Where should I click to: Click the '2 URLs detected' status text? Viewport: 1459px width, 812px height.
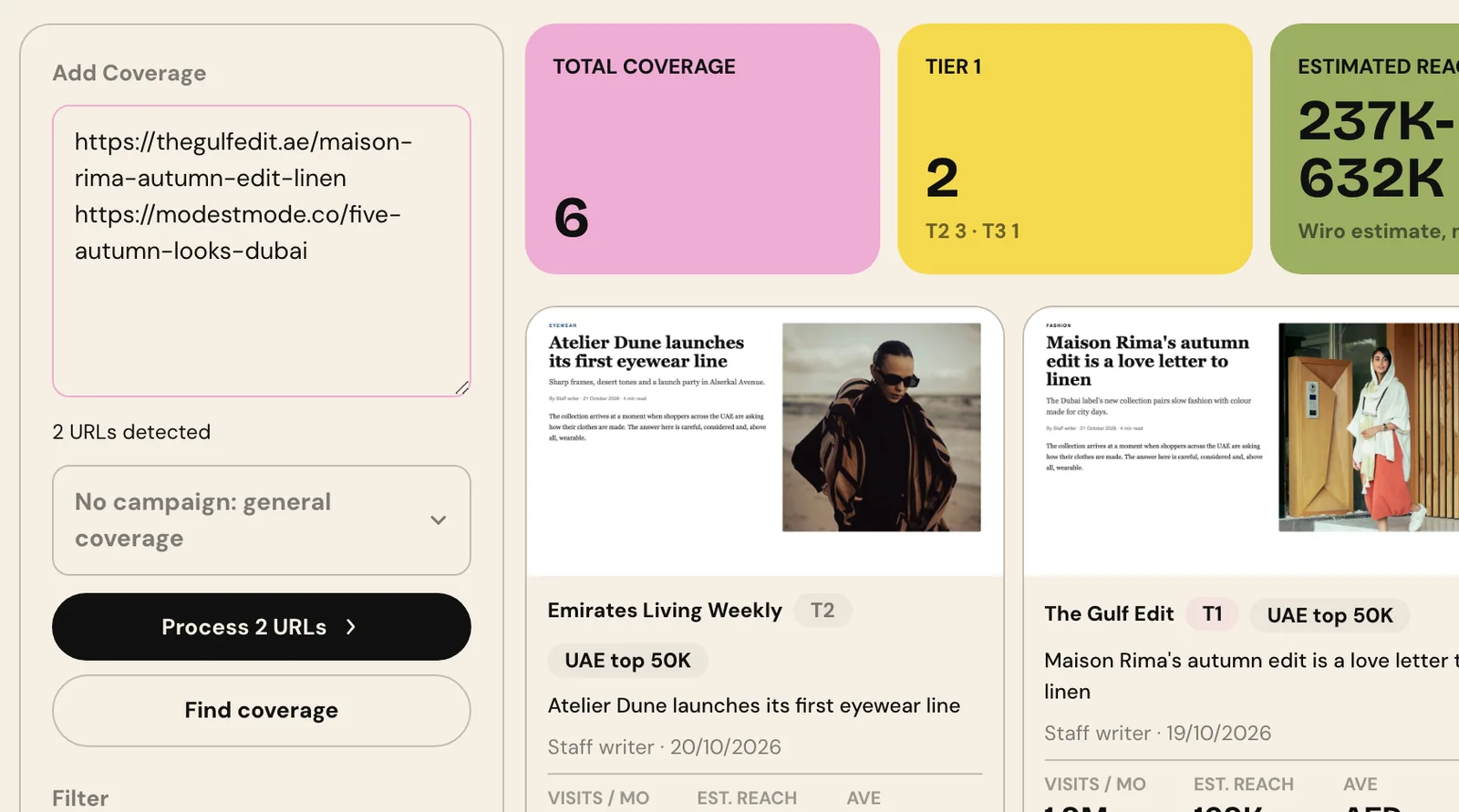[x=131, y=432]
